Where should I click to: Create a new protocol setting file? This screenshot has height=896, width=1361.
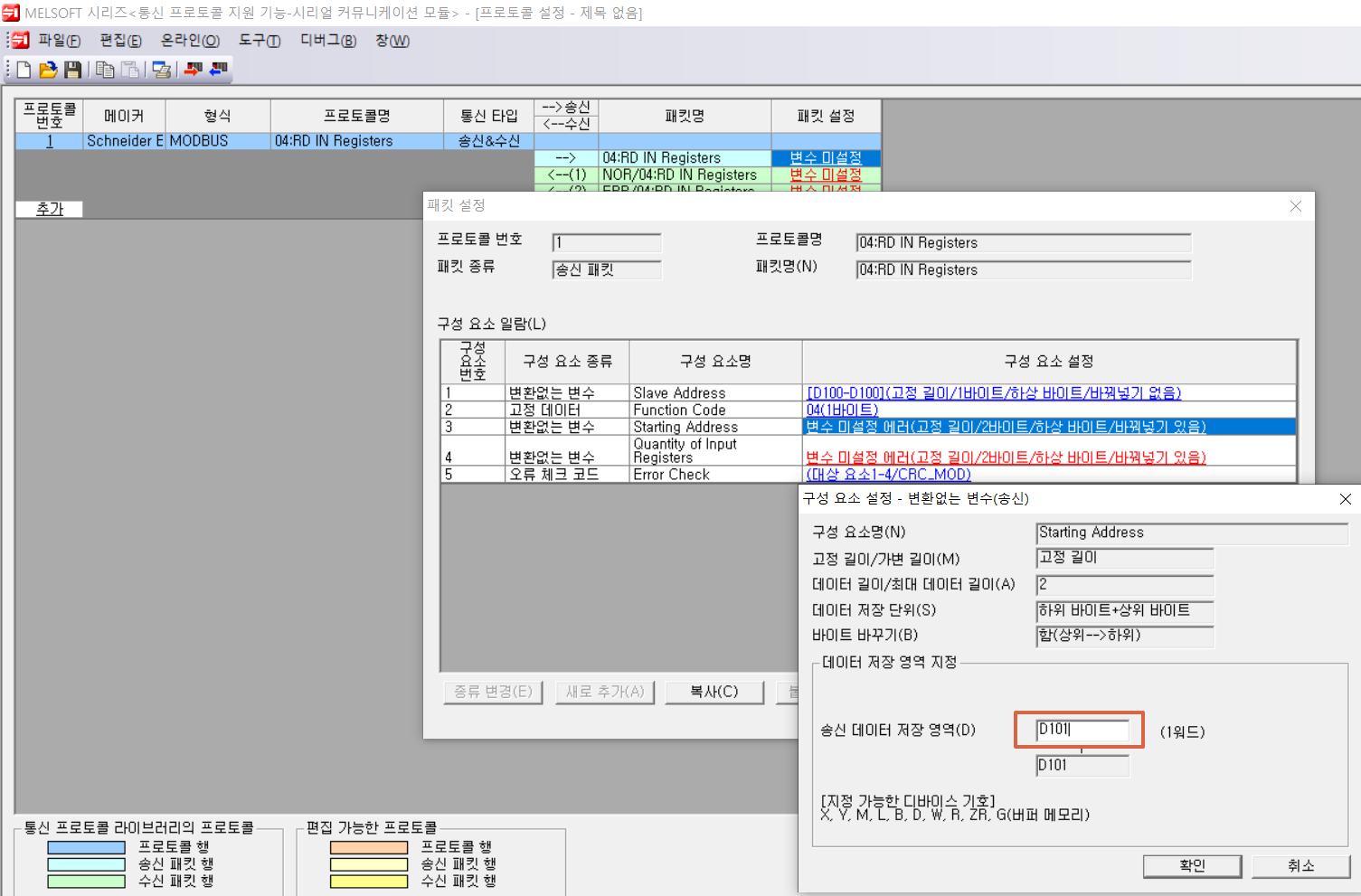pos(24,70)
